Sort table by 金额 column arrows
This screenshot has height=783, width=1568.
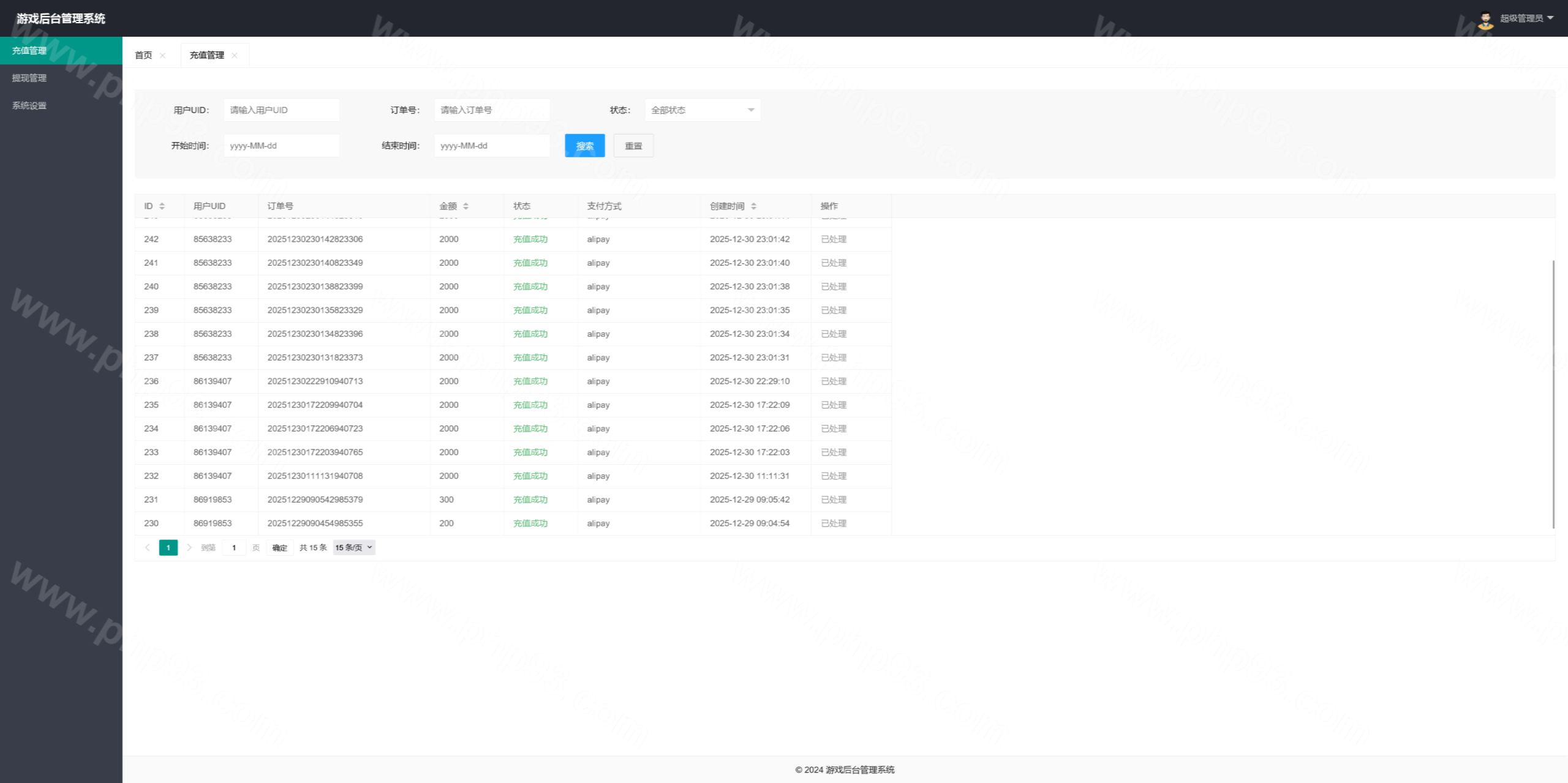tap(466, 206)
